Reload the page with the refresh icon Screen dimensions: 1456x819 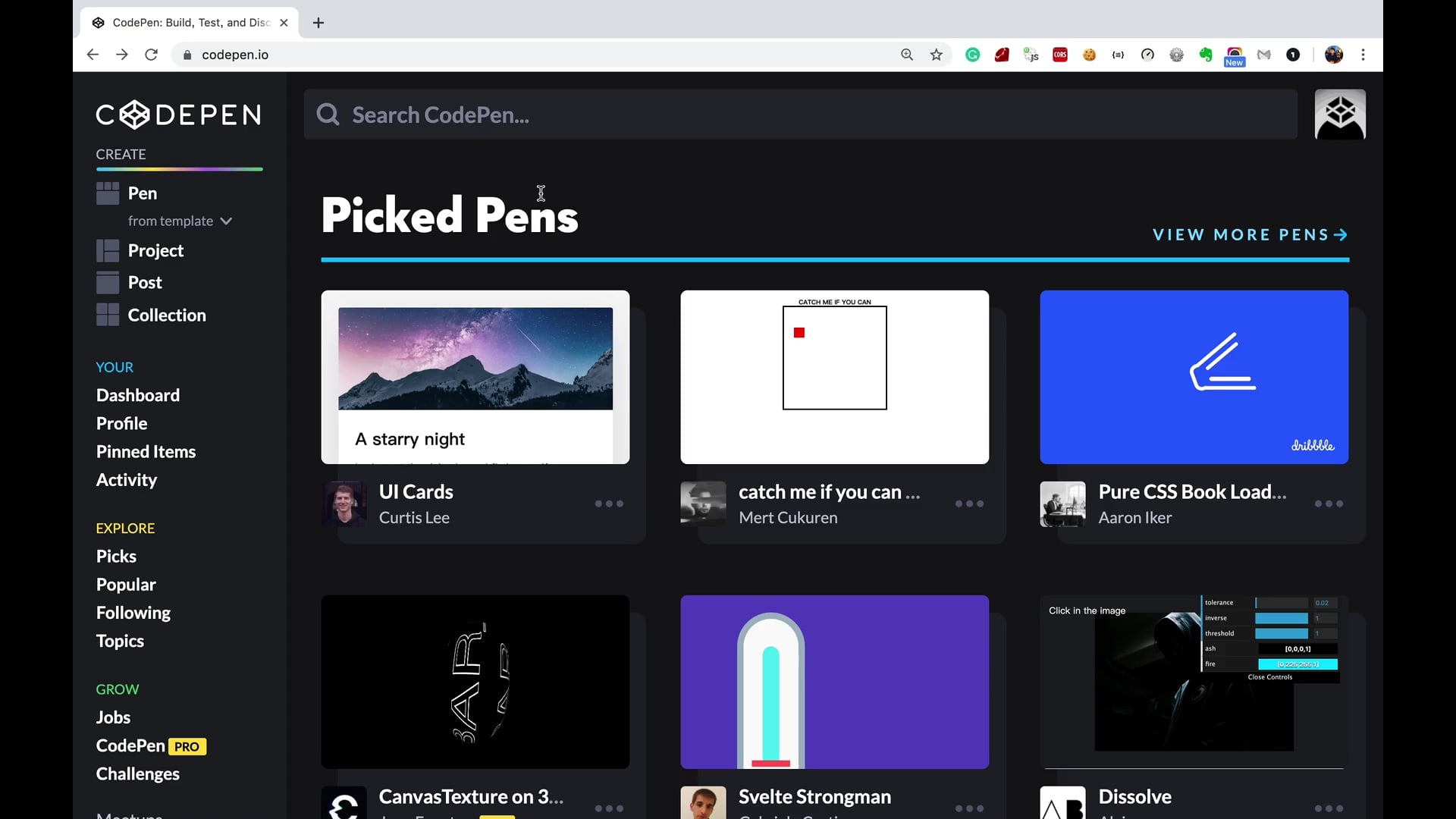151,55
